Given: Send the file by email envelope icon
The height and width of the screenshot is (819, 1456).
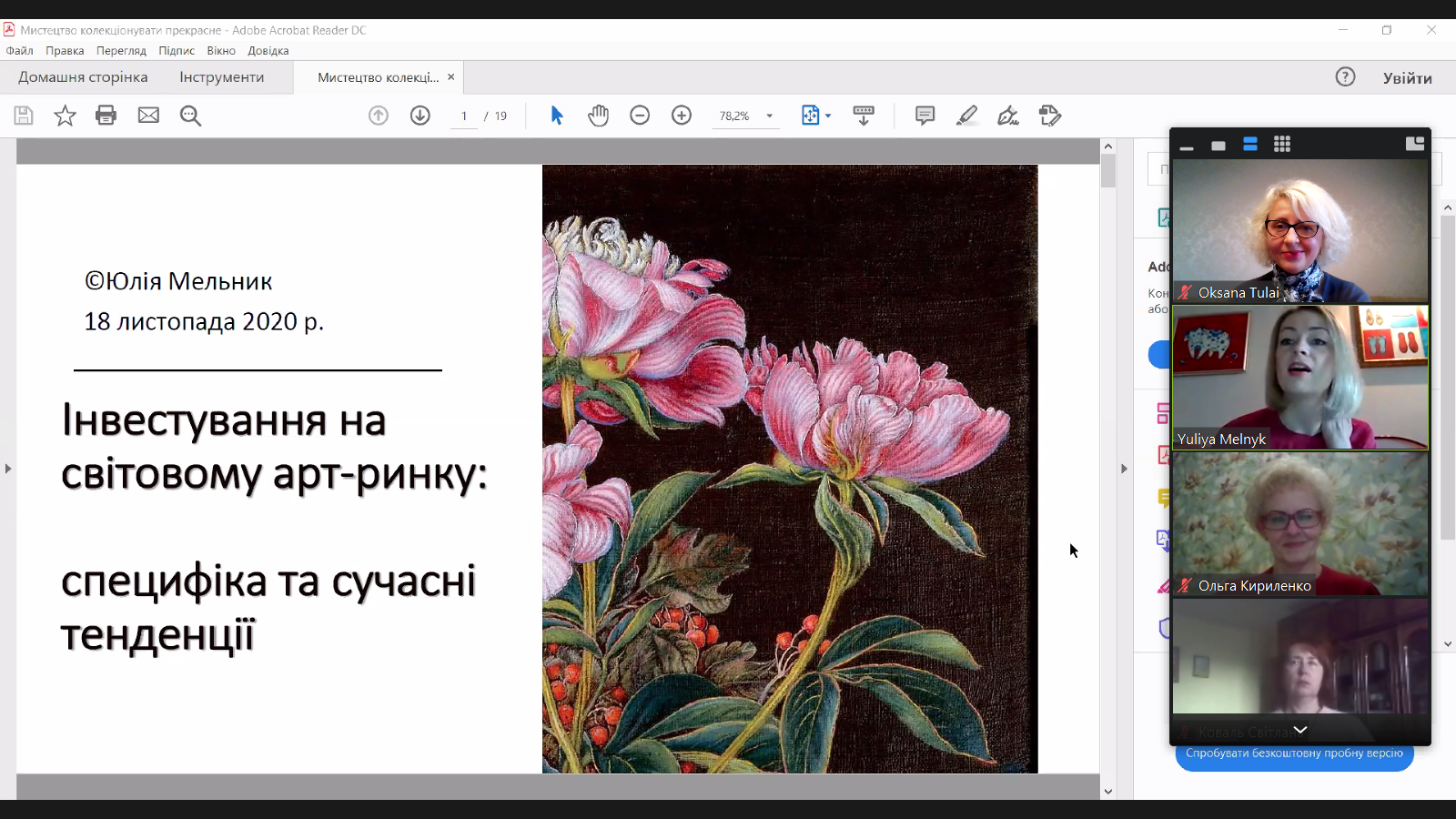Looking at the screenshot, I should pos(148,116).
